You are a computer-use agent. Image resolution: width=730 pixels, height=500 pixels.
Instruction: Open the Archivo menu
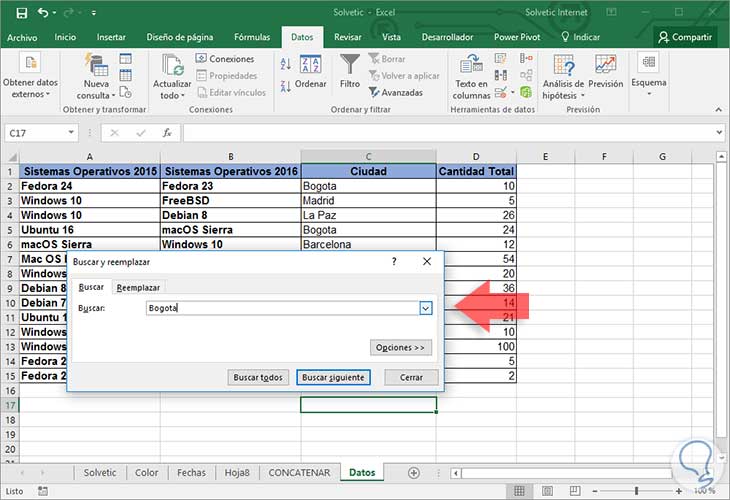click(x=22, y=37)
